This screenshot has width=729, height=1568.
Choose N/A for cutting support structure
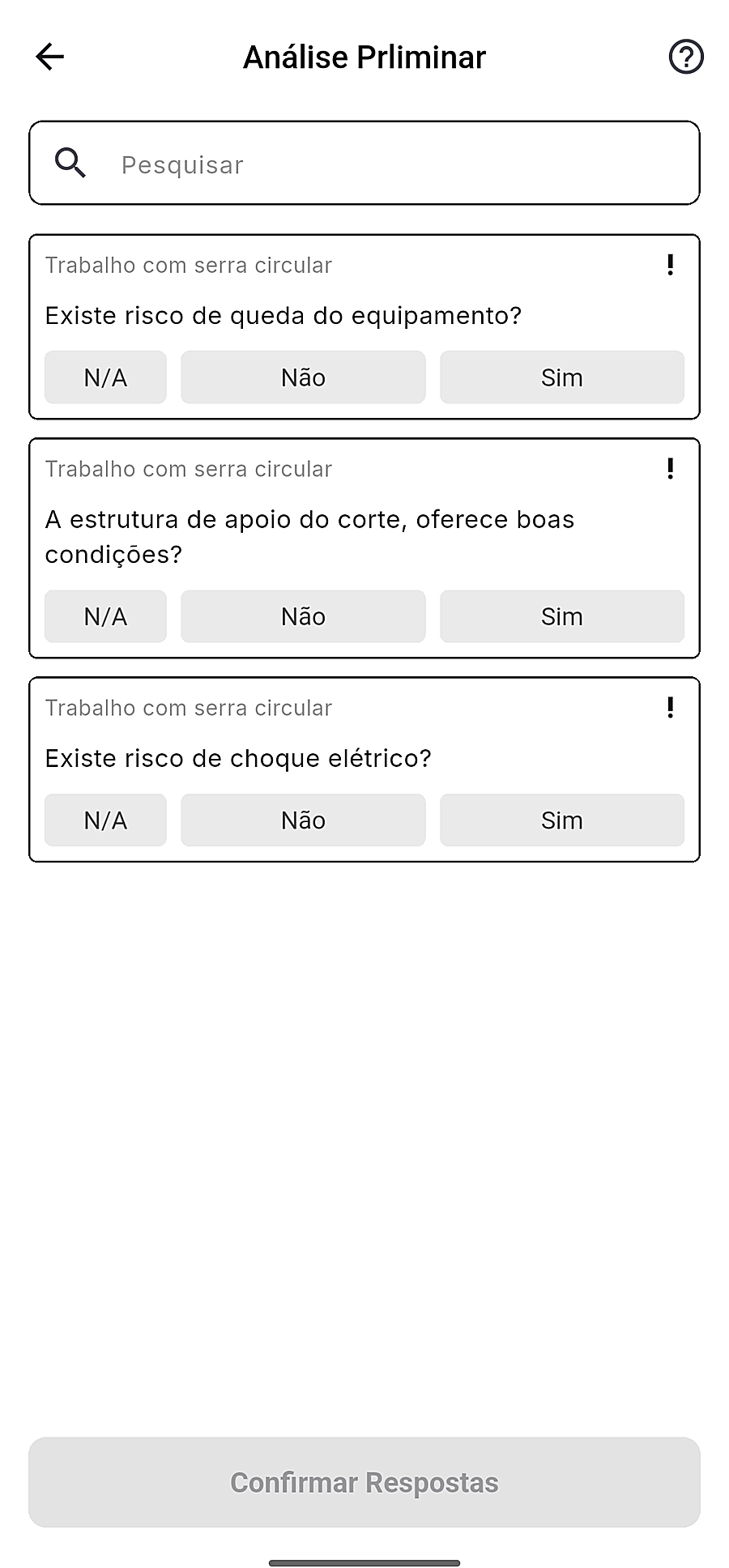coord(105,616)
